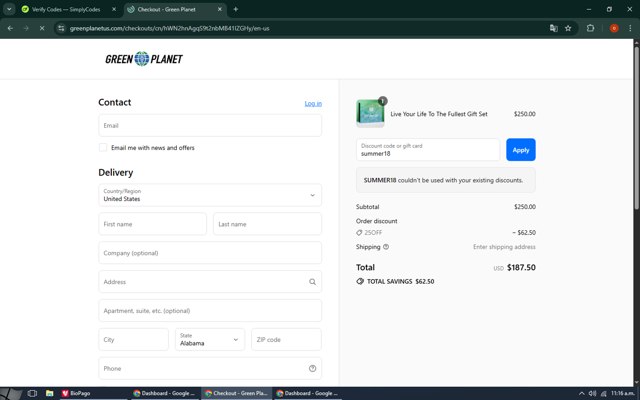Open the Chrome profile avatar
The height and width of the screenshot is (400, 640).
pyautogui.click(x=614, y=28)
